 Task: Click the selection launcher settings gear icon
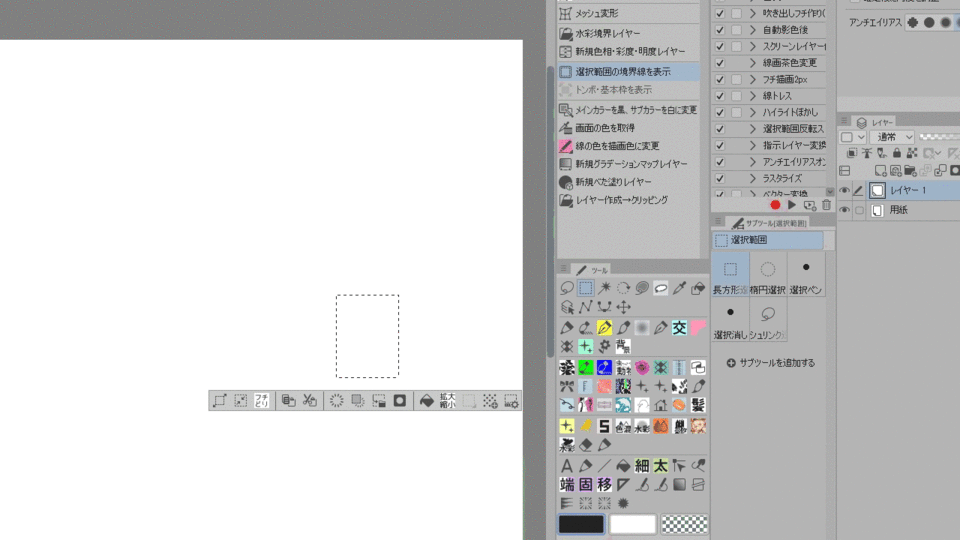tap(511, 400)
